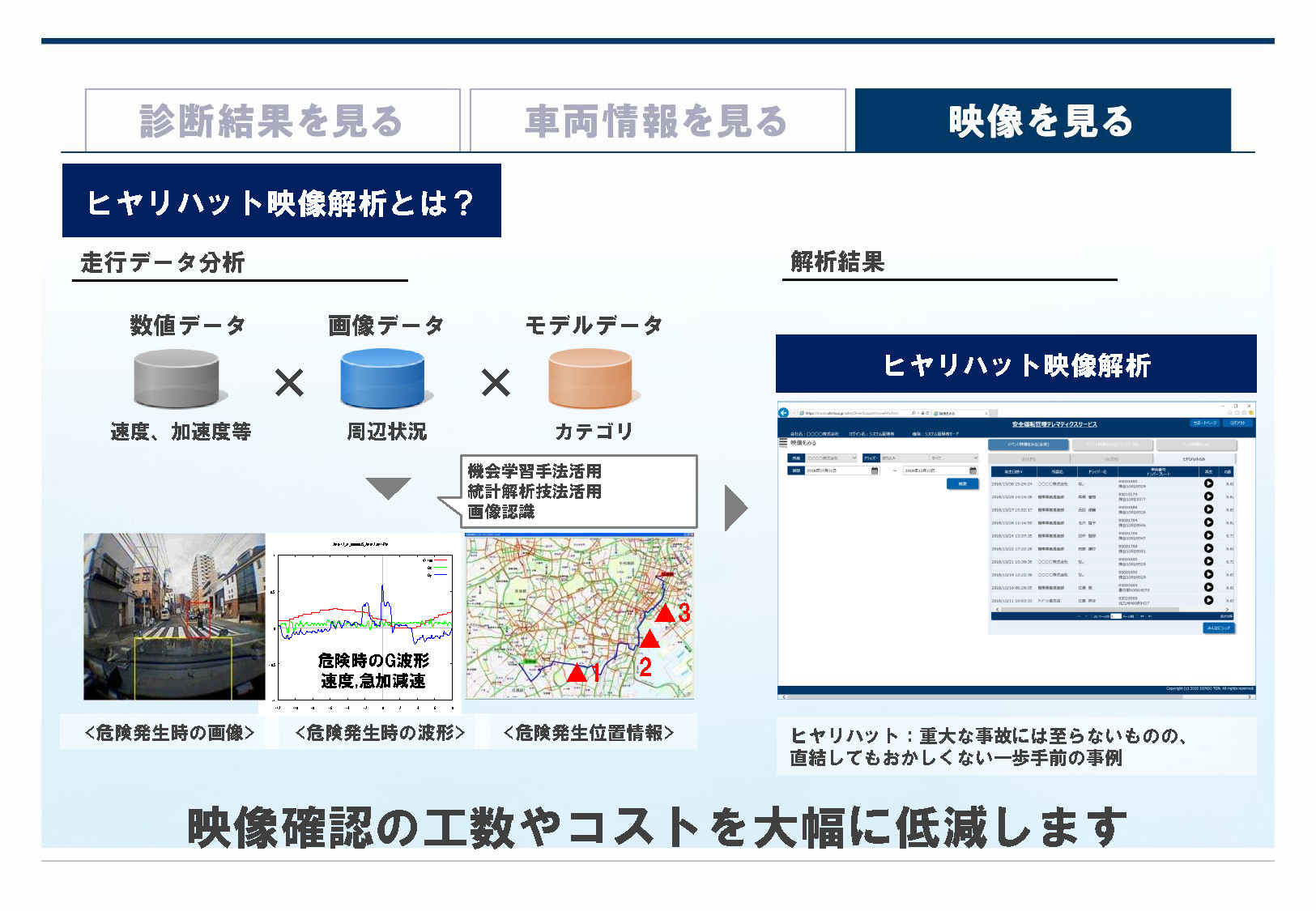Open the hamburger menu beside 映像をみる
Screen dimensions: 1316x911
pos(783,443)
